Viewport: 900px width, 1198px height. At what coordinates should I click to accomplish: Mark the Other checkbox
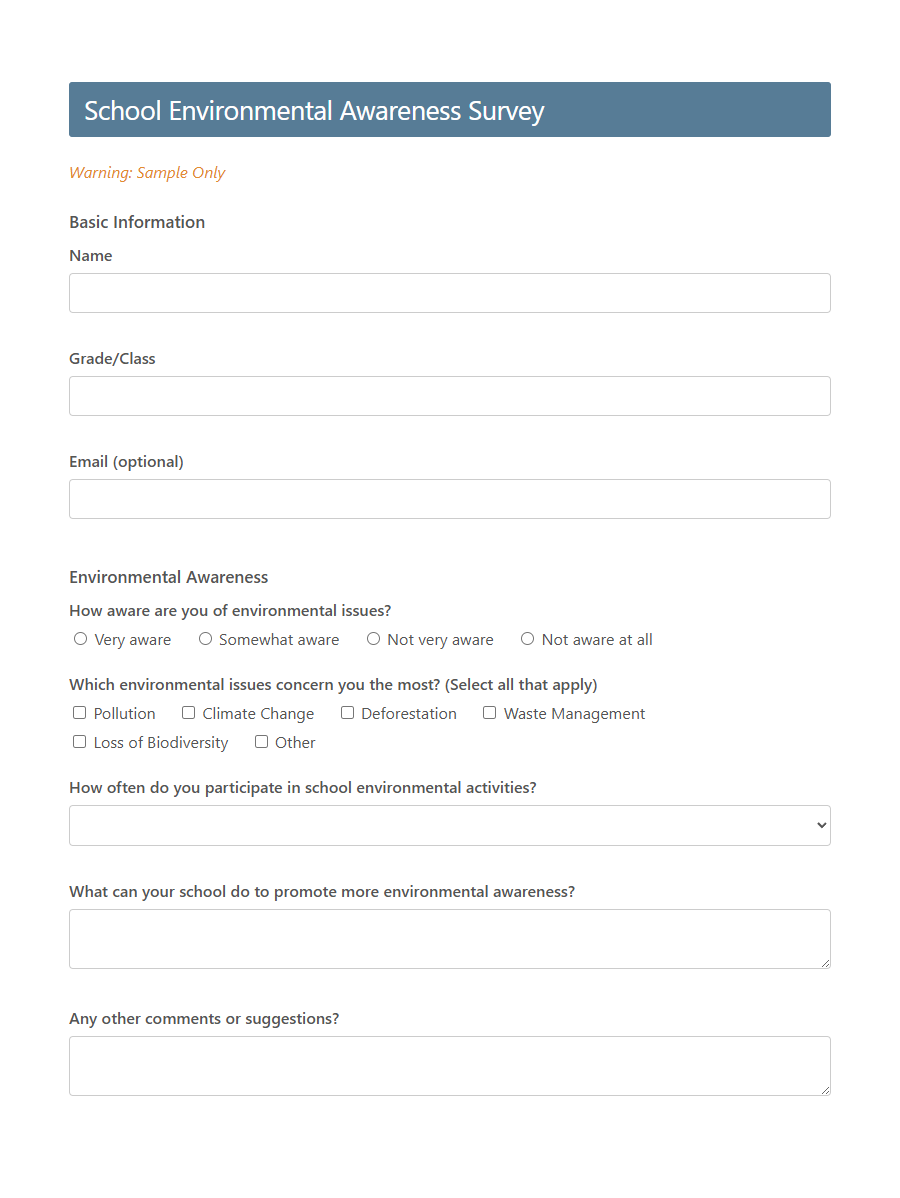261,741
